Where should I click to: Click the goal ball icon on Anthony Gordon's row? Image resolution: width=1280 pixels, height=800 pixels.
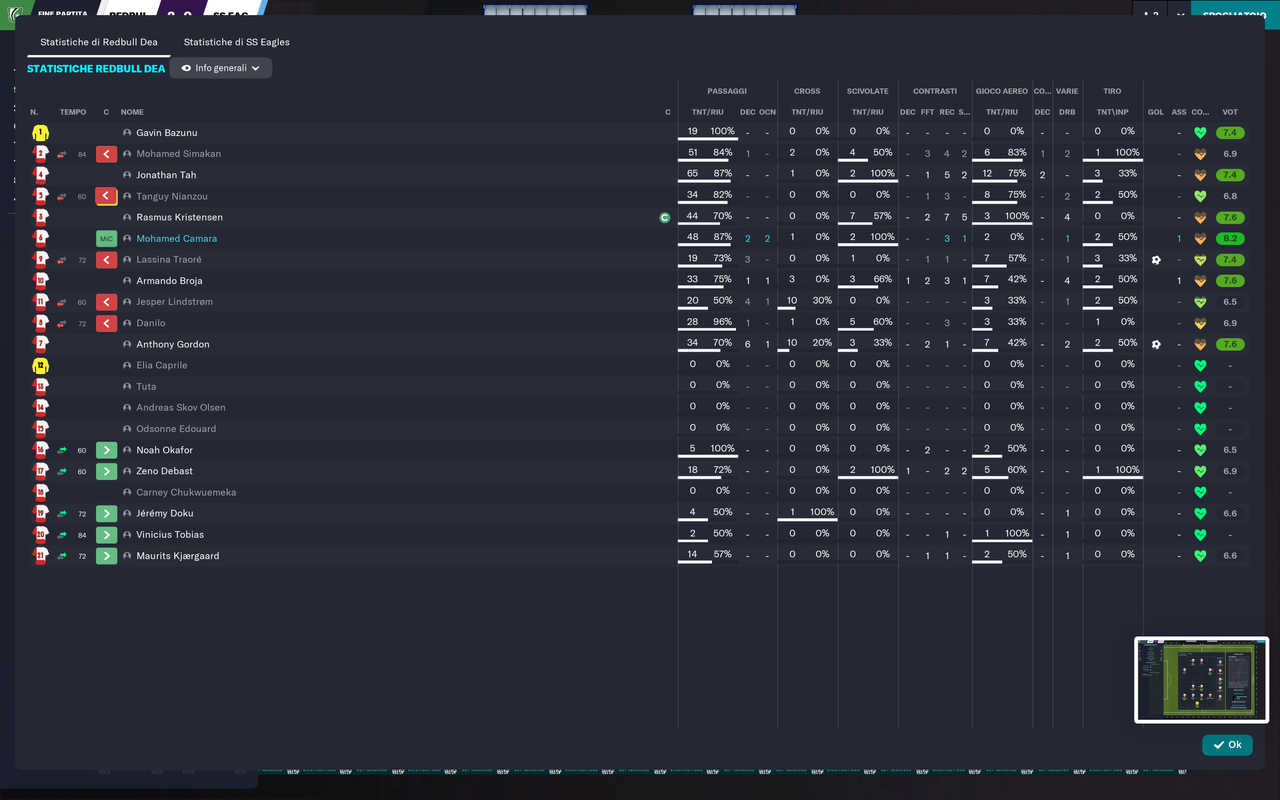coord(1156,344)
